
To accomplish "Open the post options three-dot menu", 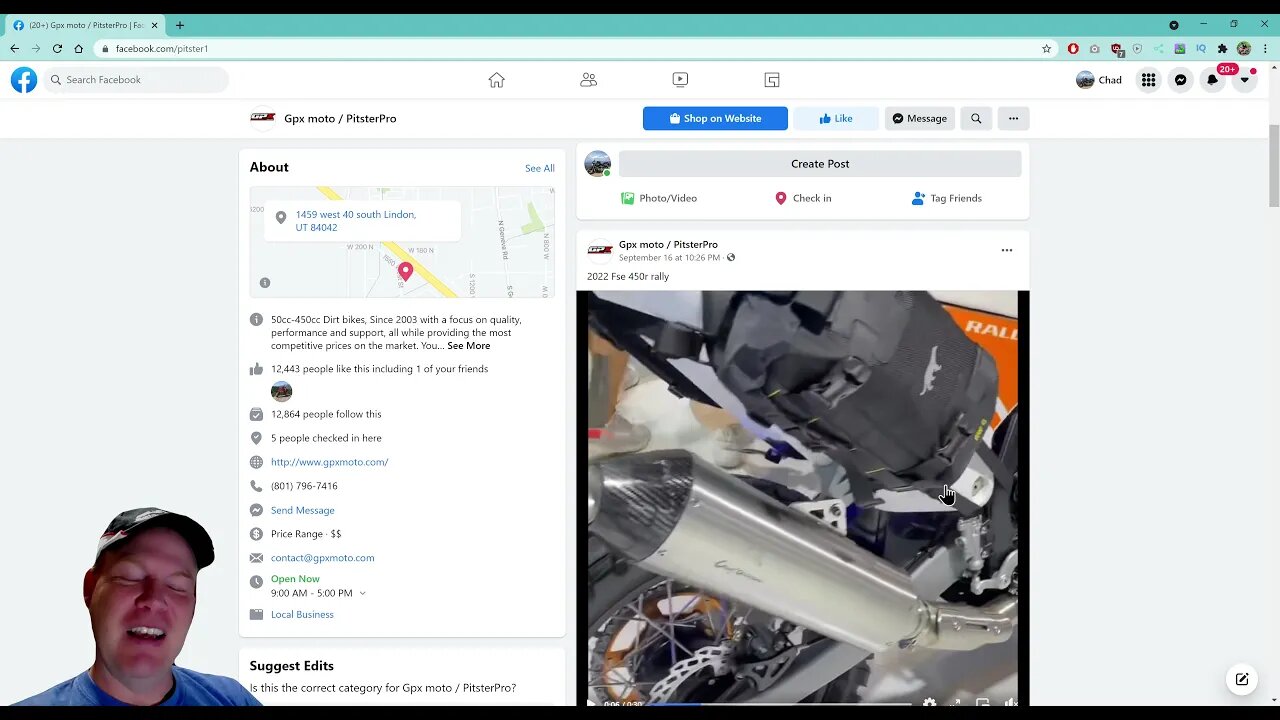I will (1007, 250).
